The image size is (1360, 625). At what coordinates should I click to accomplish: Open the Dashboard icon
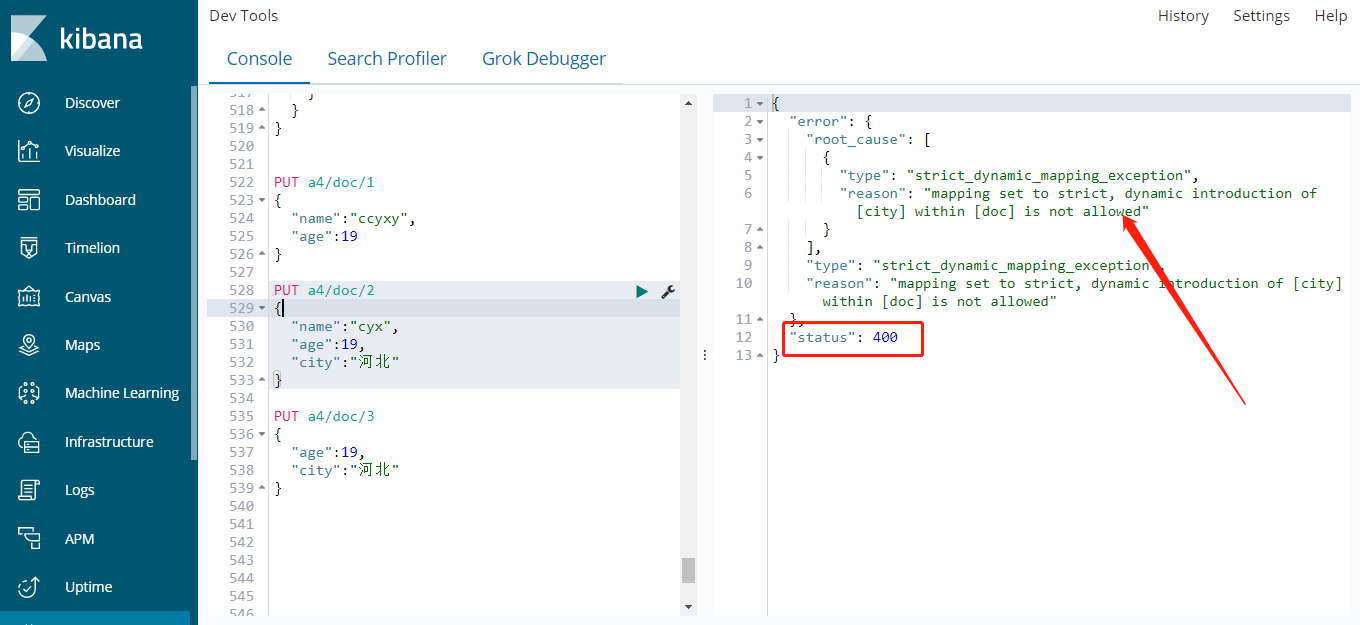pyautogui.click(x=29, y=200)
